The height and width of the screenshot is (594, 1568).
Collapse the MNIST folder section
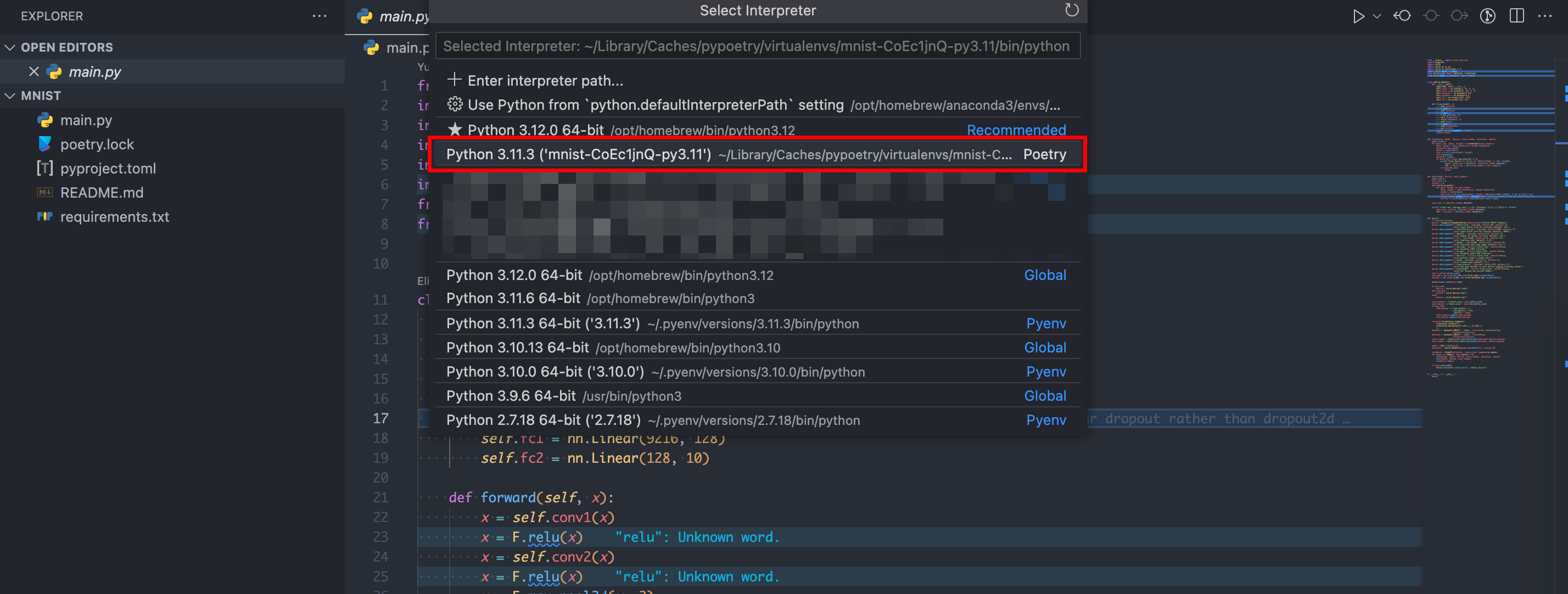pyautogui.click(x=10, y=96)
